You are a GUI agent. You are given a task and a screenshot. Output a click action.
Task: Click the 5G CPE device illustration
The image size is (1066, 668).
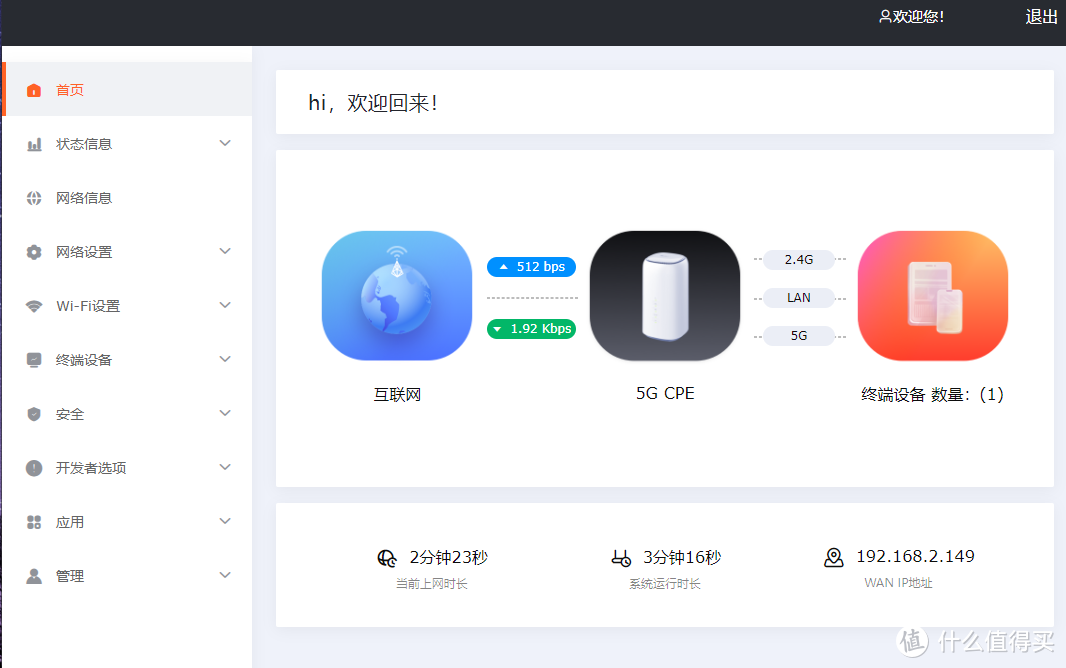click(x=664, y=295)
